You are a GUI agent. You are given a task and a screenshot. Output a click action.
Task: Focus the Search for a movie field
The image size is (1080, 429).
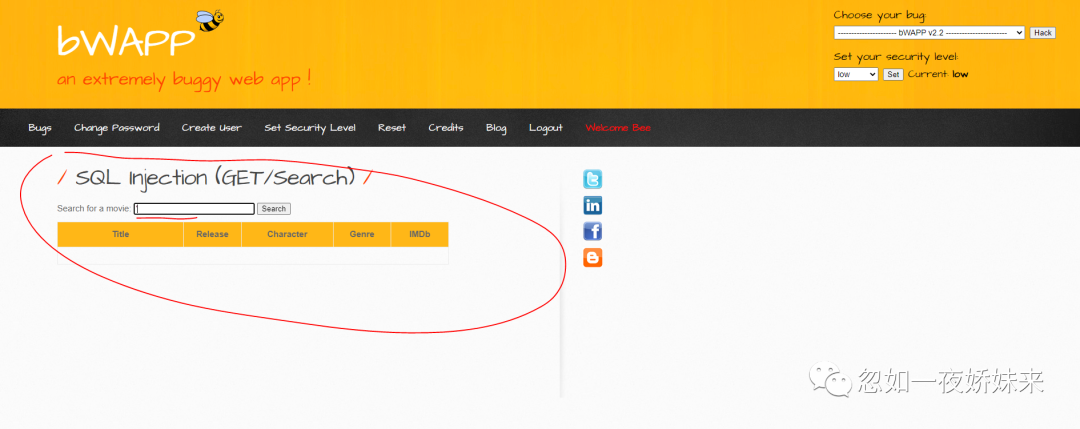[x=194, y=209]
